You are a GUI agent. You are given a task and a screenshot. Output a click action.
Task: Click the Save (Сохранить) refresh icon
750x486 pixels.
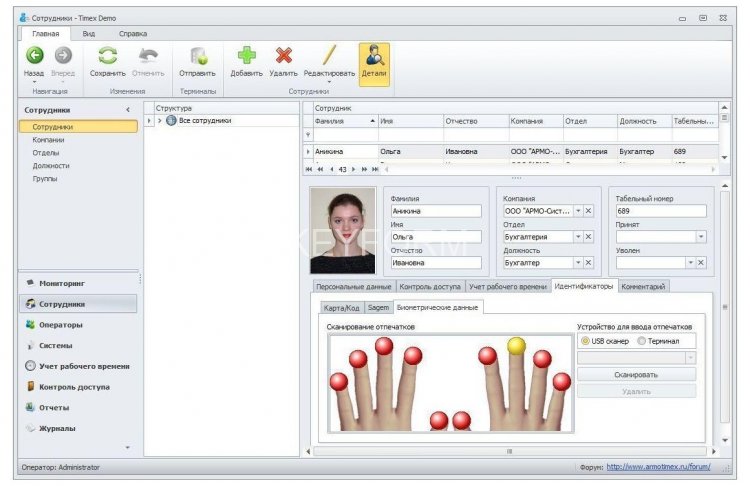(x=107, y=57)
